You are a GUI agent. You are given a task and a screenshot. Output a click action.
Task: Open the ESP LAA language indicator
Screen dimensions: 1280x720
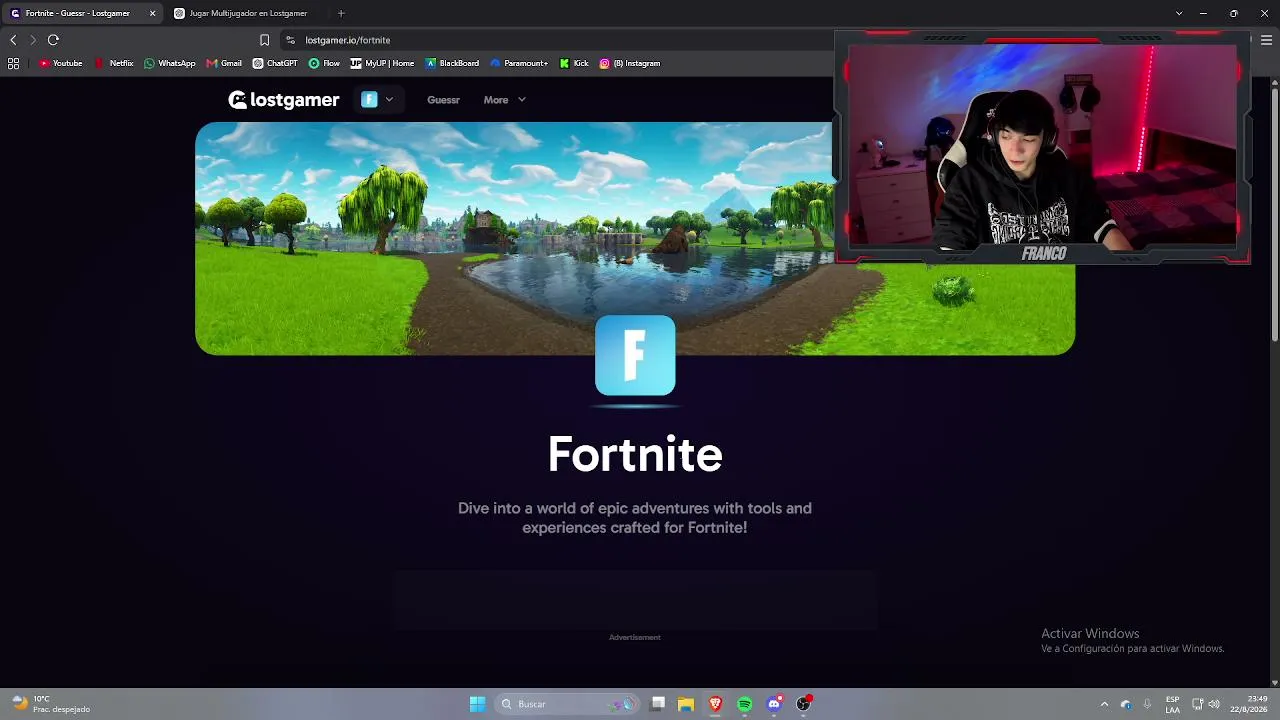(1172, 704)
